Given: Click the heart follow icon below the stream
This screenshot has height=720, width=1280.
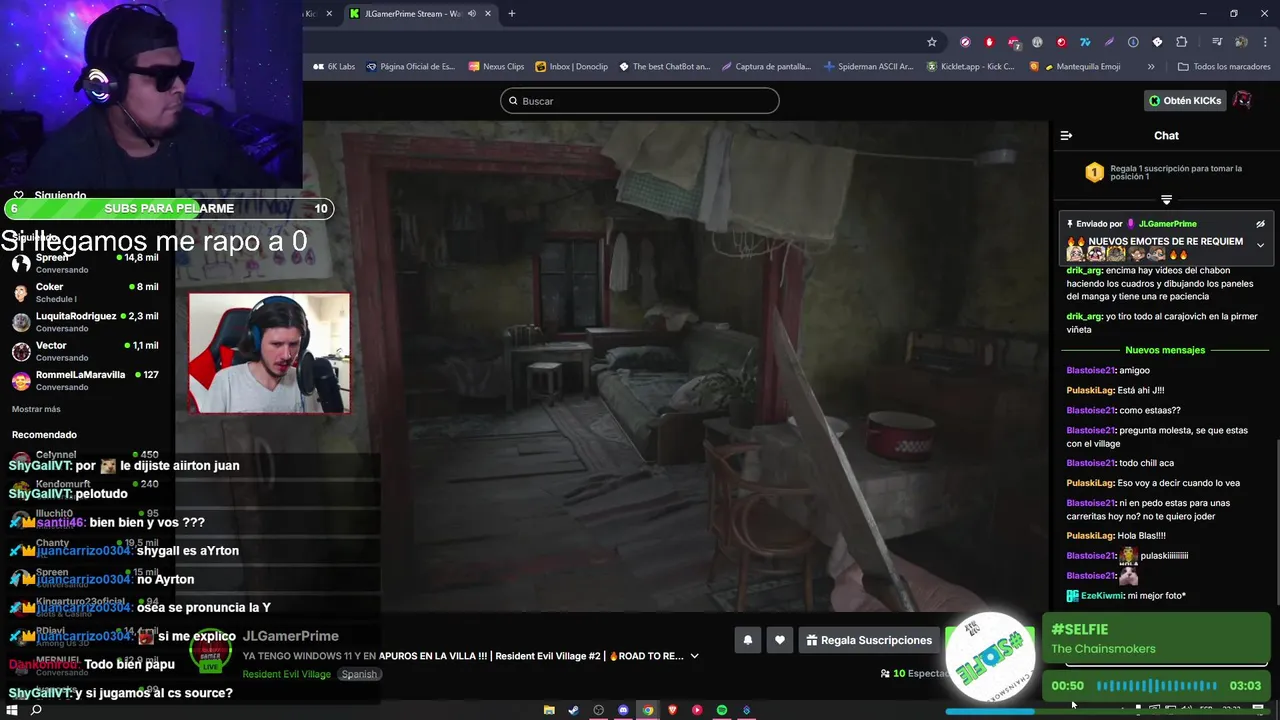Looking at the screenshot, I should point(780,640).
